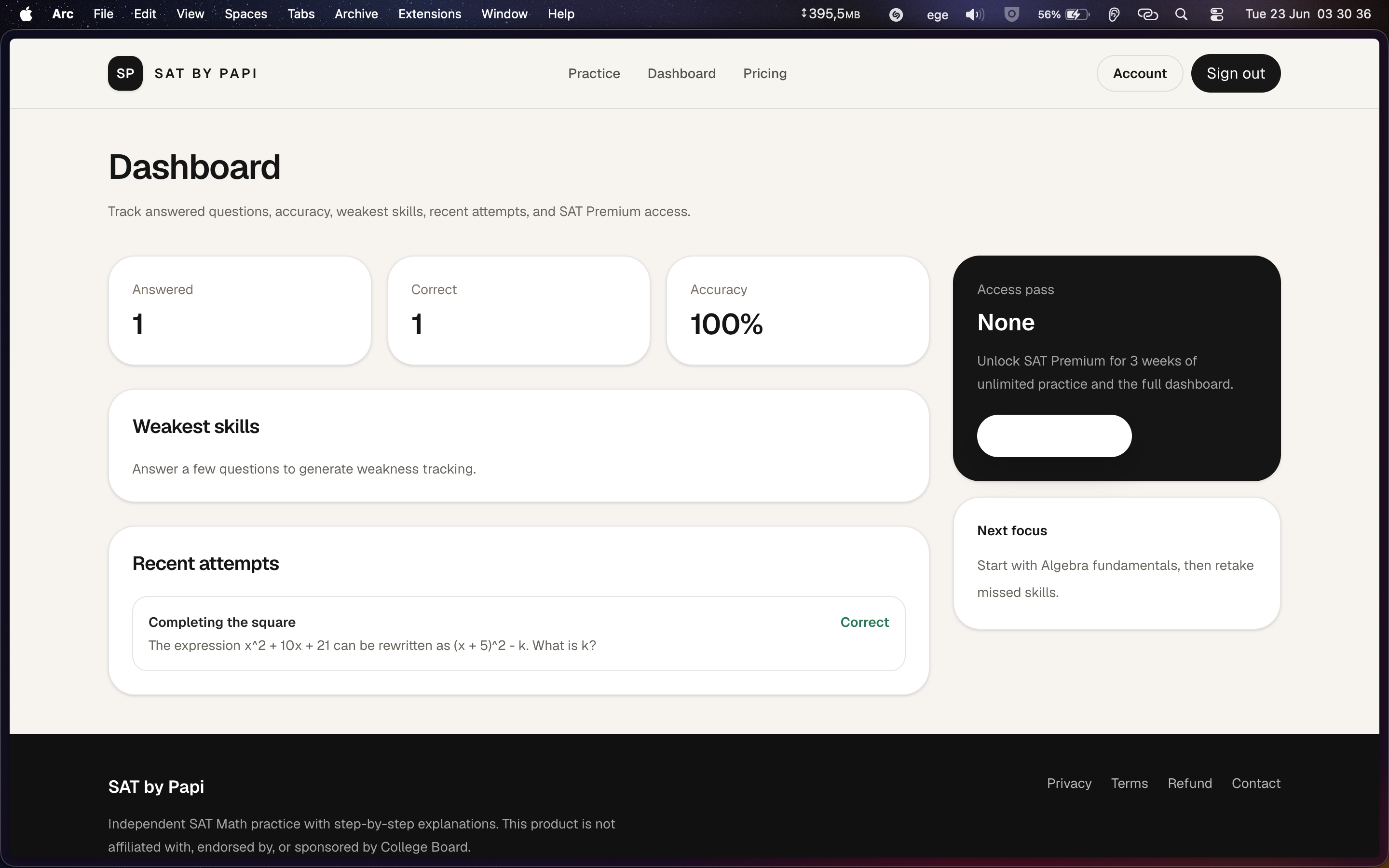
Task: Click the SP logo icon
Action: click(x=125, y=73)
